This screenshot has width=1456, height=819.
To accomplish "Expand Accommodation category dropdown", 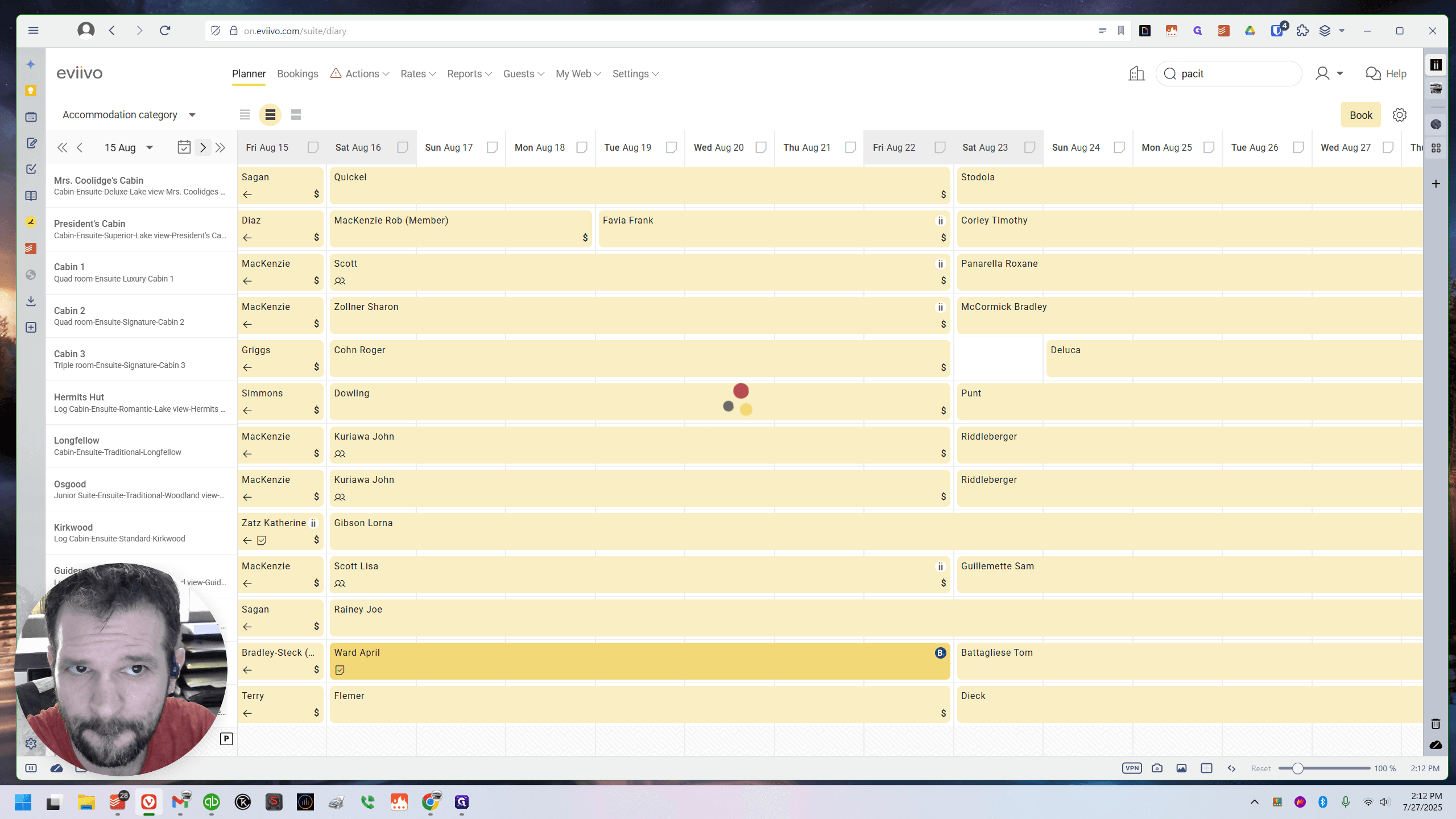I will [x=129, y=115].
